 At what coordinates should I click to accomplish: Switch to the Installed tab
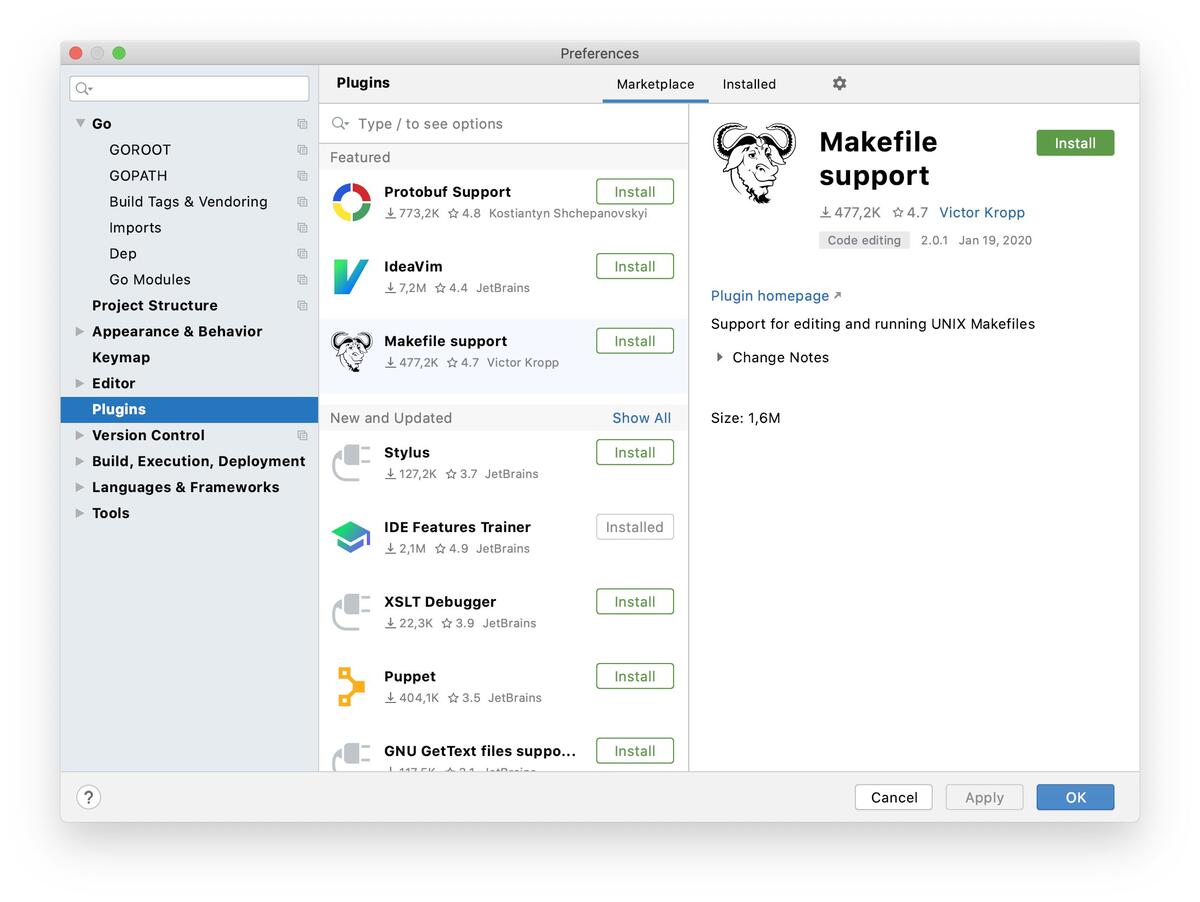[749, 85]
